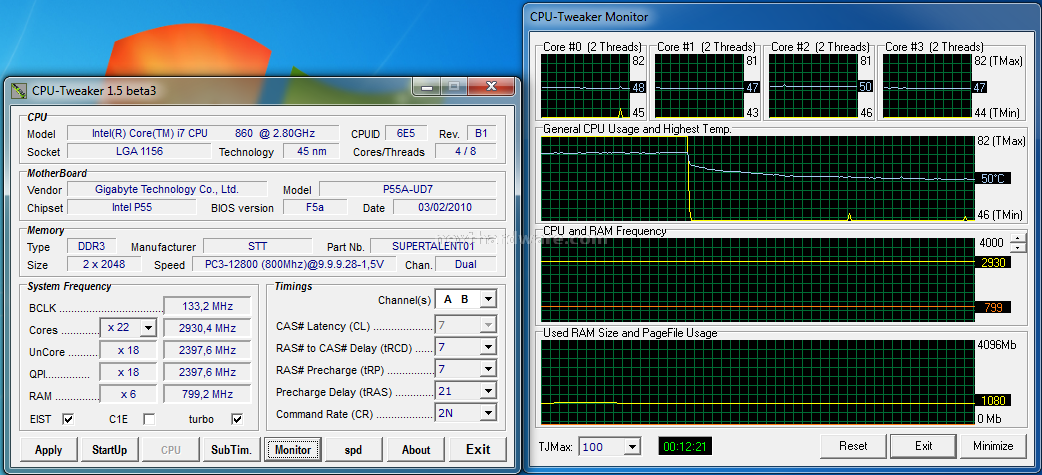Click the CPU and RAM Frequency graph
This screenshot has width=1042, height=475.
(x=758, y=279)
